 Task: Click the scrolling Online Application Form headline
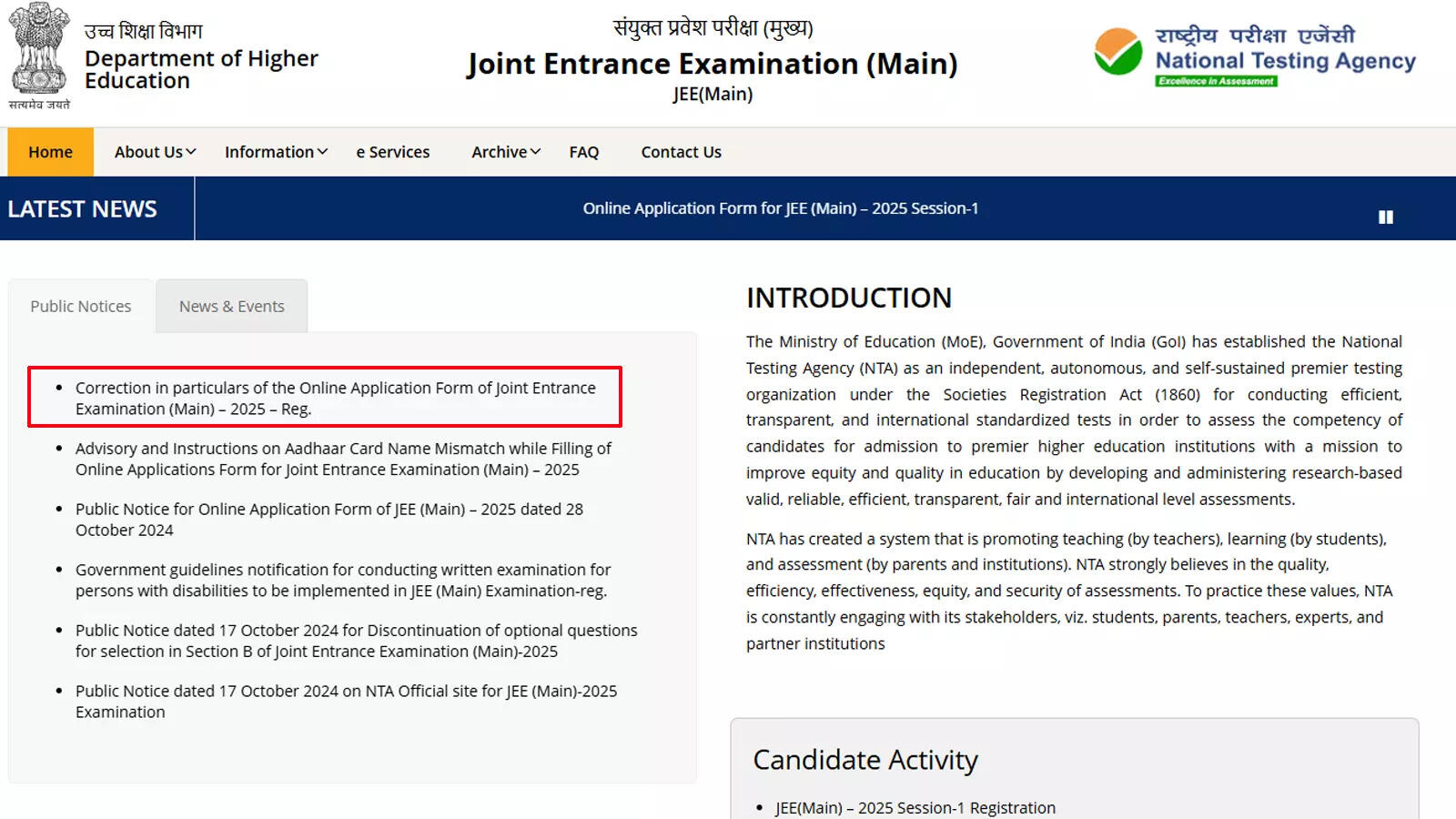click(780, 208)
